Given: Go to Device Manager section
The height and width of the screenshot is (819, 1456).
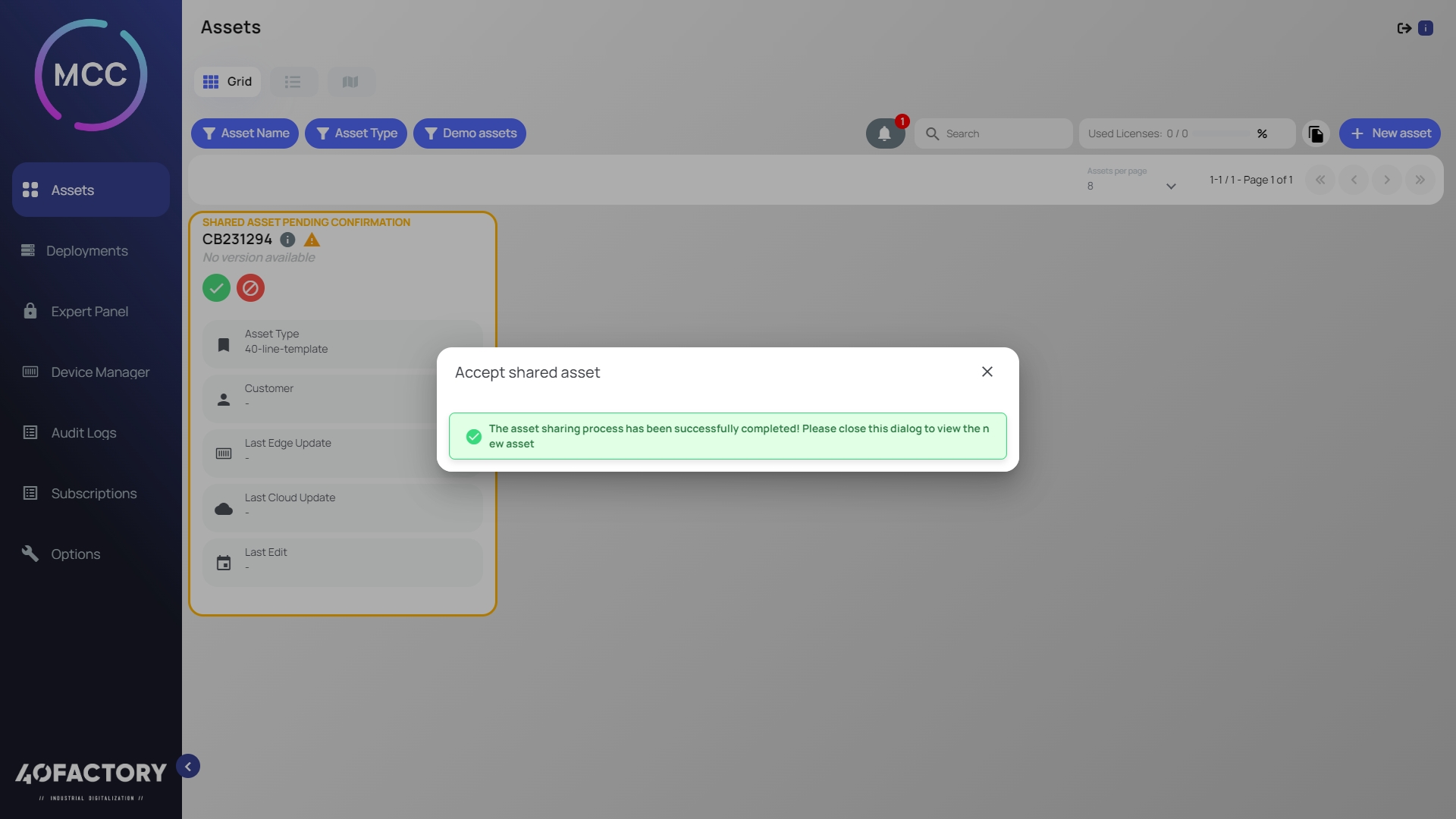Looking at the screenshot, I should click(x=100, y=372).
